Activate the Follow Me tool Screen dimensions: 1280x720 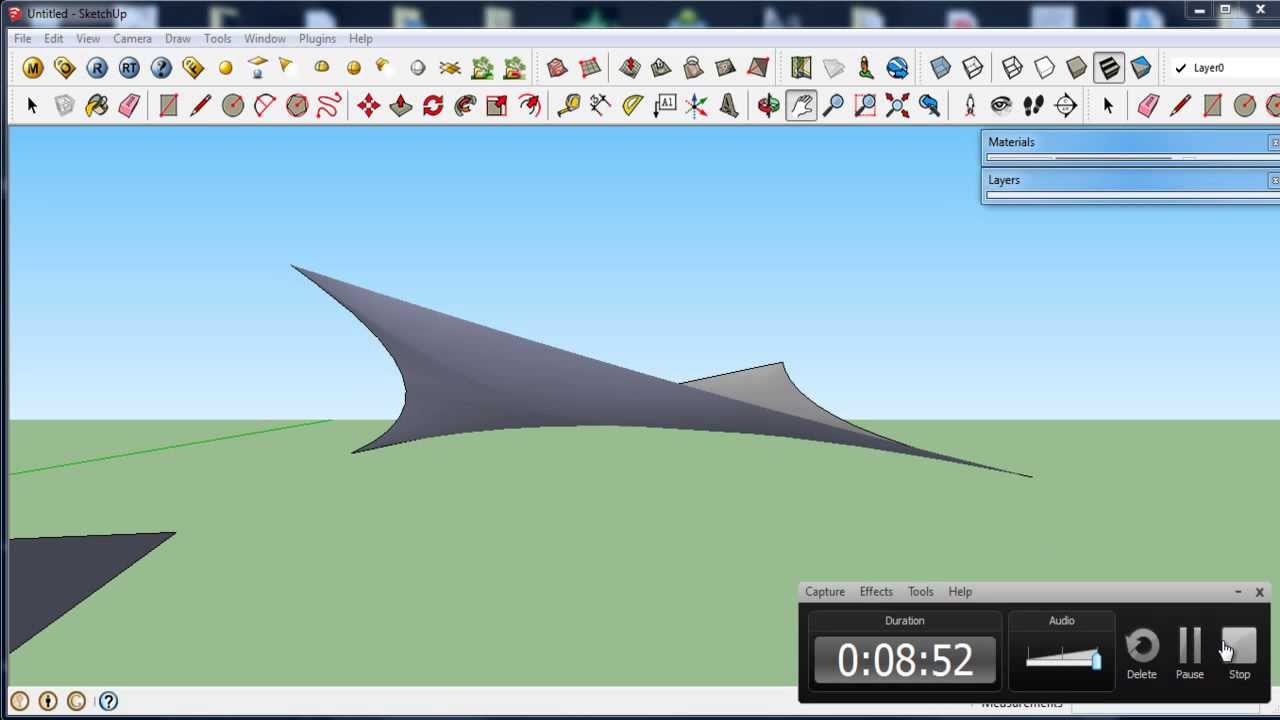[464, 105]
